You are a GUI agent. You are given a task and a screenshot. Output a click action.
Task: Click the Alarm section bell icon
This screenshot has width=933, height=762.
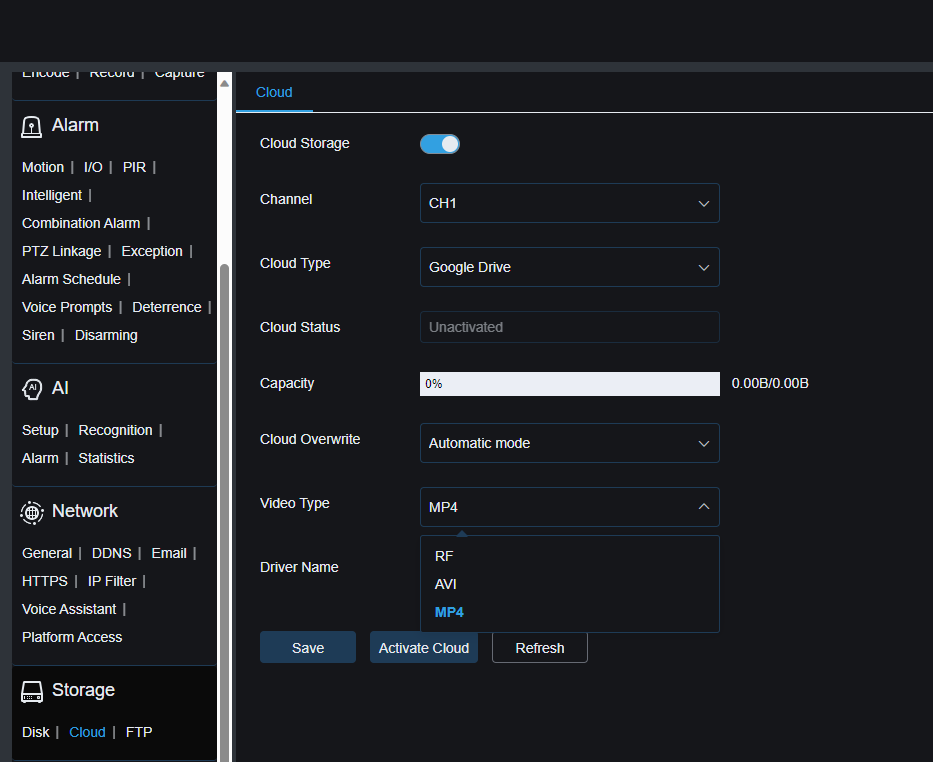[x=31, y=125]
